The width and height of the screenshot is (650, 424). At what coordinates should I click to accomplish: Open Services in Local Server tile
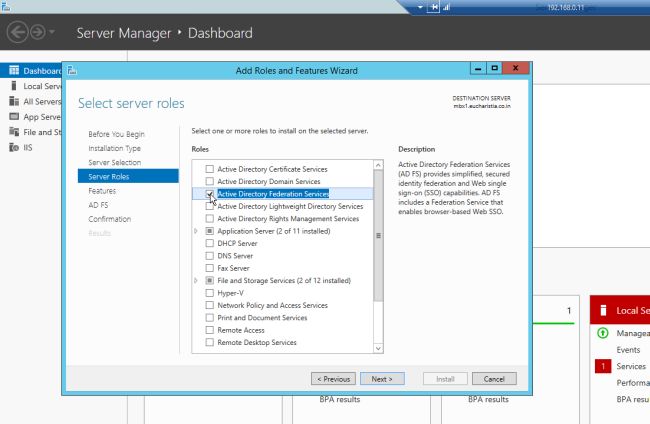click(631, 366)
